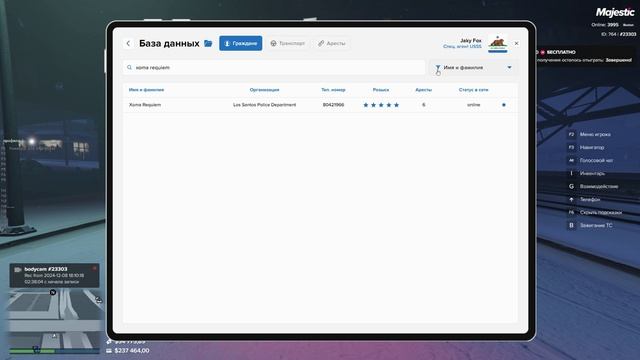
Task: Click the bodycam #23303 label
Action: click(46, 269)
